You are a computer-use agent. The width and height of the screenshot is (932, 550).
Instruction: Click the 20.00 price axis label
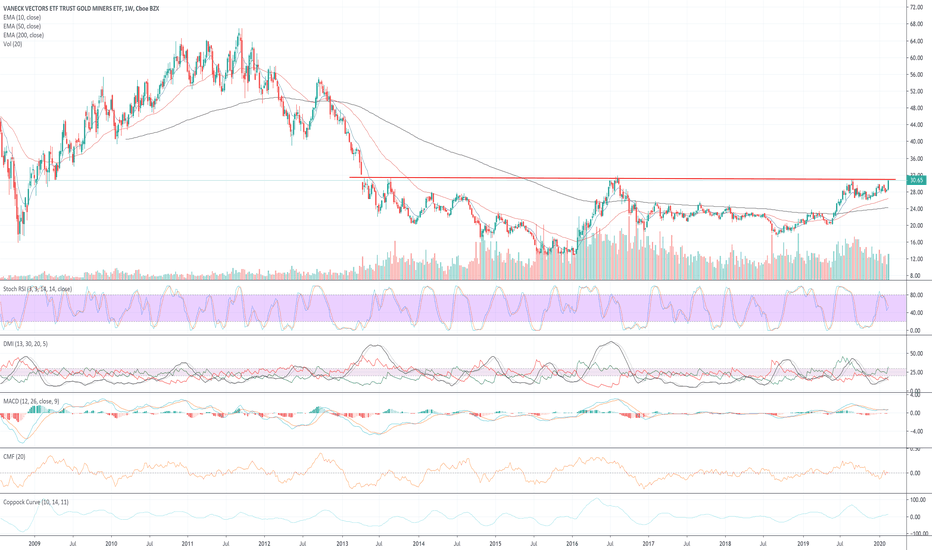tap(916, 226)
